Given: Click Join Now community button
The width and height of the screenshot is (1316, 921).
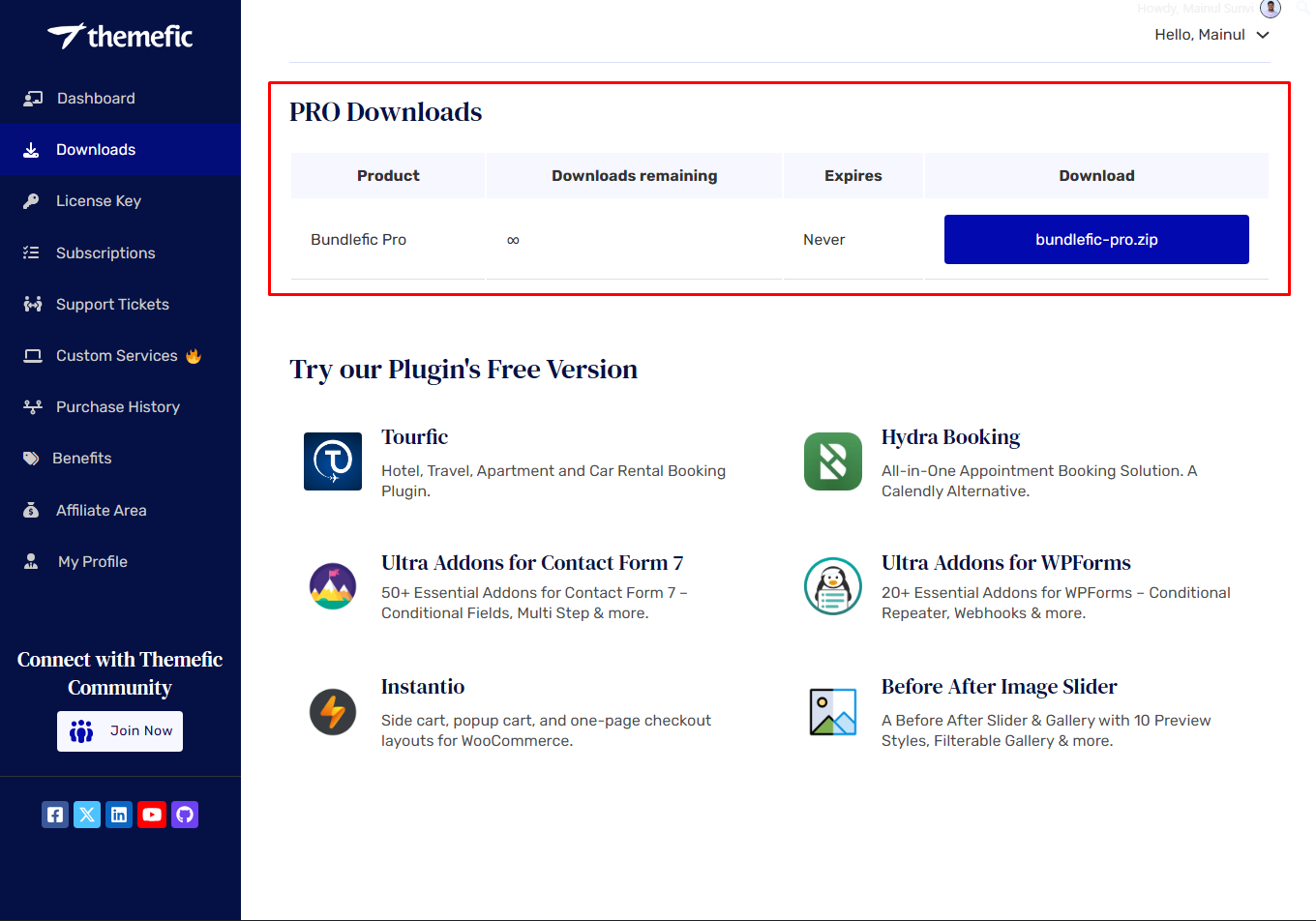Looking at the screenshot, I should point(120,731).
